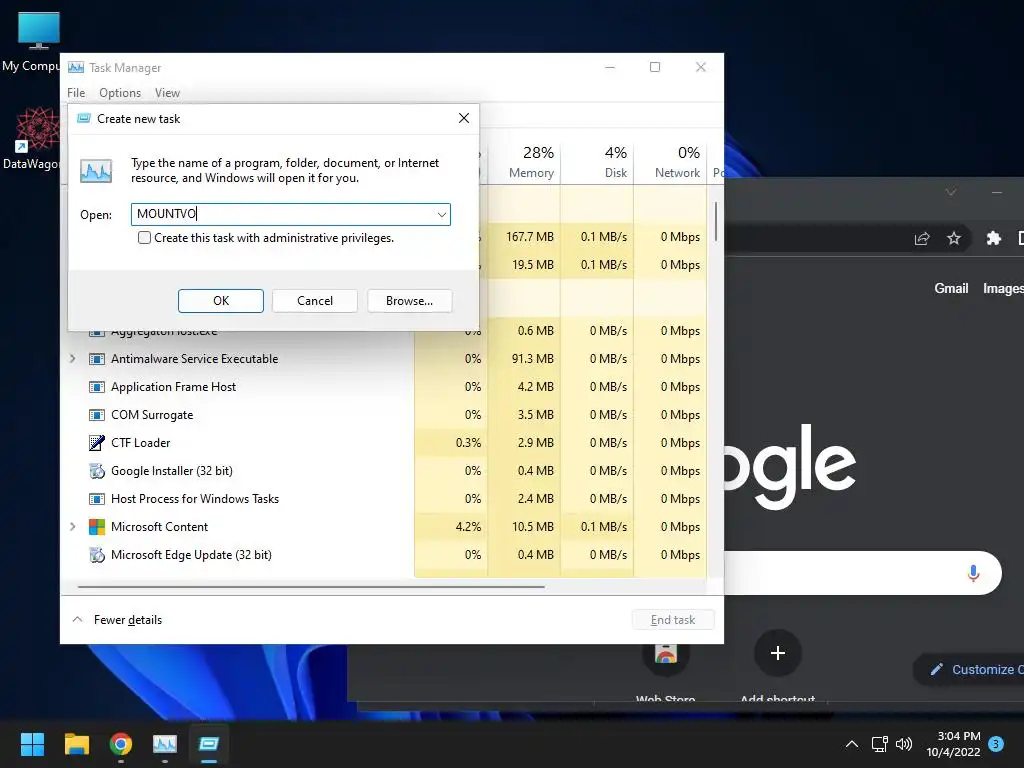Open the Images link in Chrome
This screenshot has height=768, width=1024.
pos(1003,288)
